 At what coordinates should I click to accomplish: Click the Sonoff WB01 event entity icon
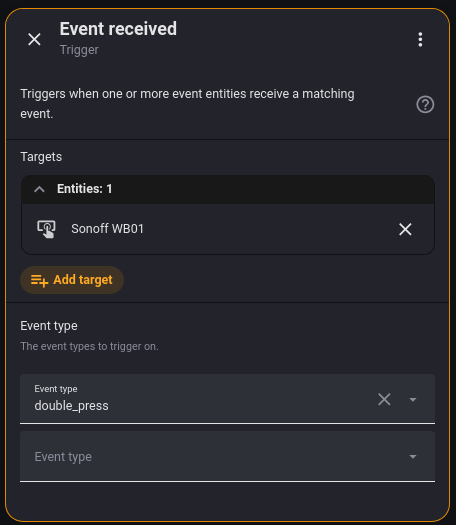[46, 229]
